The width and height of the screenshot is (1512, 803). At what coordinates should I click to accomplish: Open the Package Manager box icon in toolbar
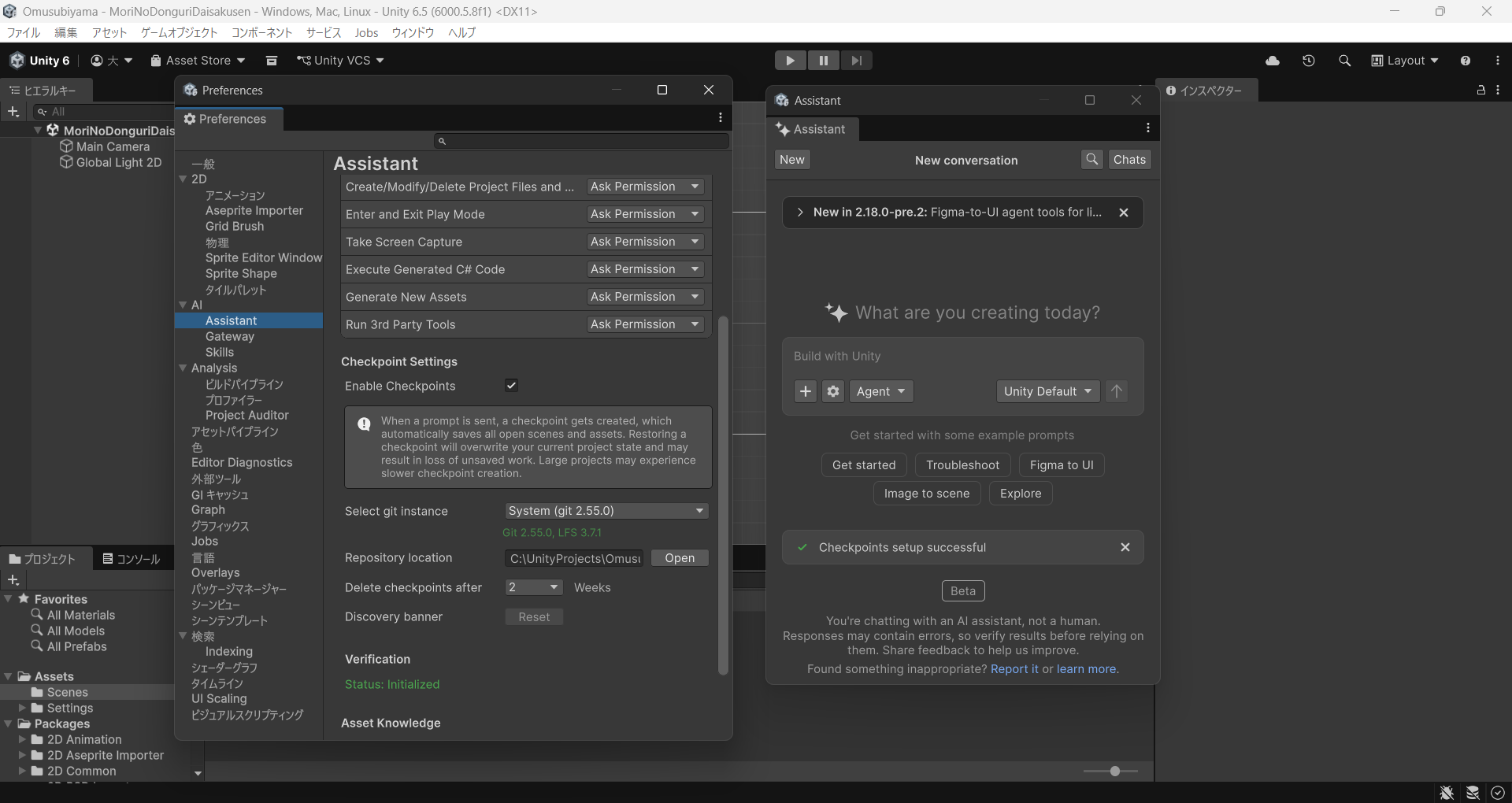point(272,61)
